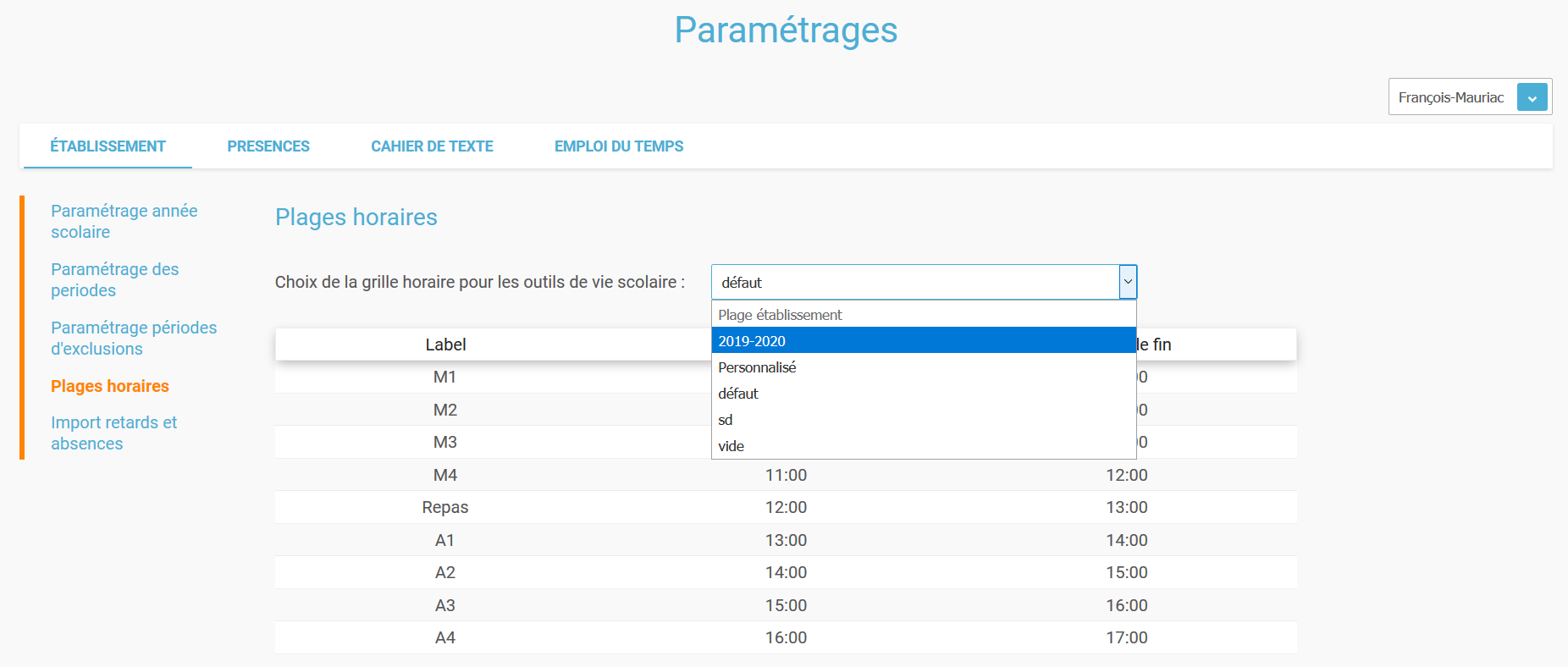Viewport: 1568px width, 667px height.
Task: Click the blue chevron next to François-Mauriac
Action: tap(1532, 97)
